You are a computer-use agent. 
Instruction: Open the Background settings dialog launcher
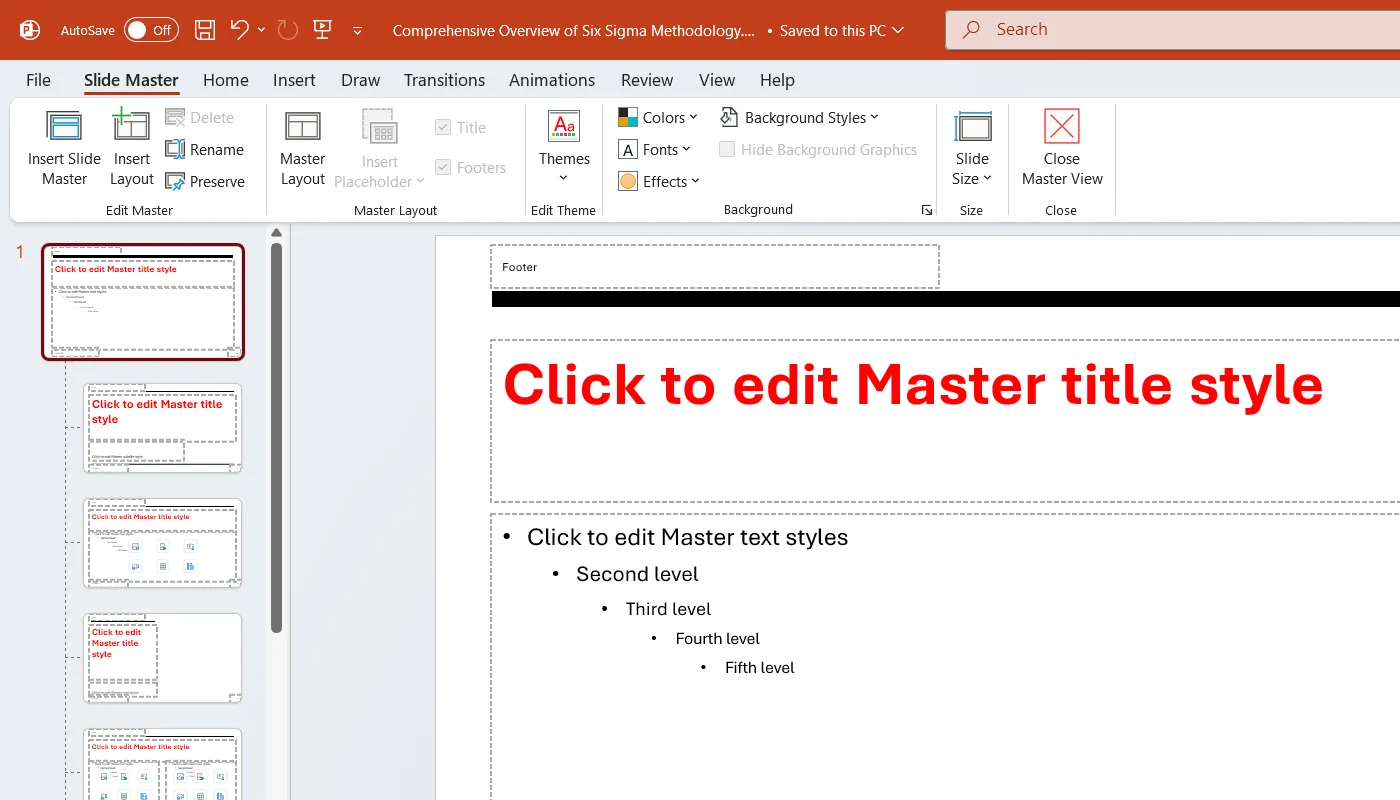[x=926, y=210]
